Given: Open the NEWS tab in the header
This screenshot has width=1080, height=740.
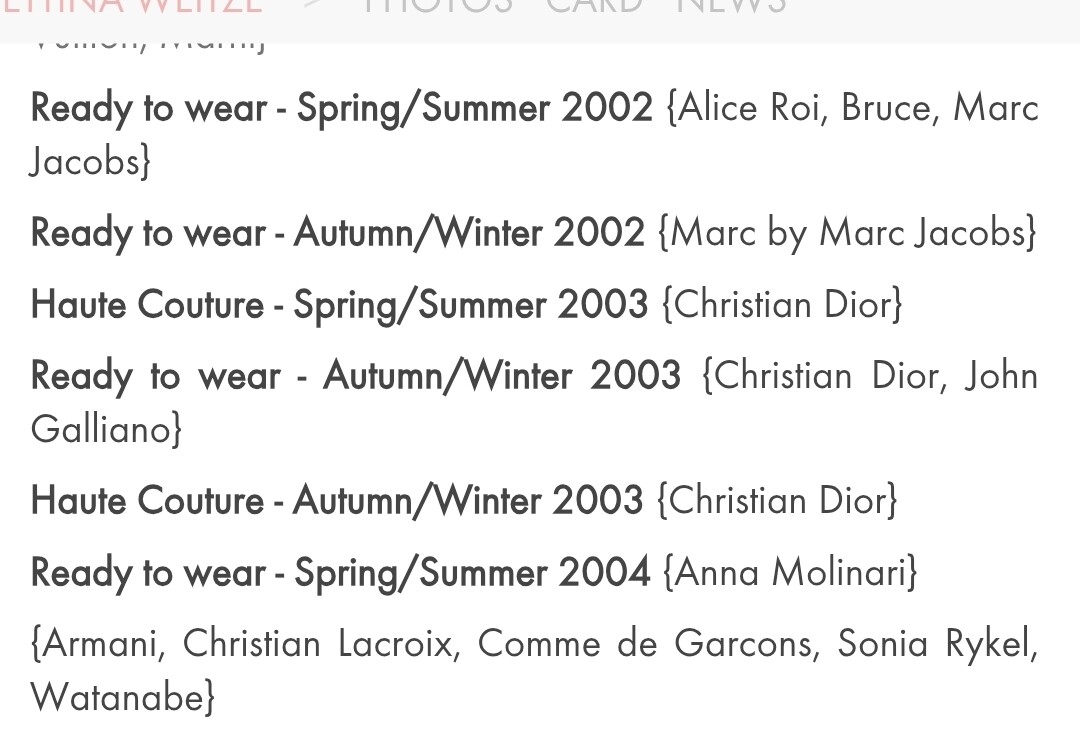Looking at the screenshot, I should [731, 6].
